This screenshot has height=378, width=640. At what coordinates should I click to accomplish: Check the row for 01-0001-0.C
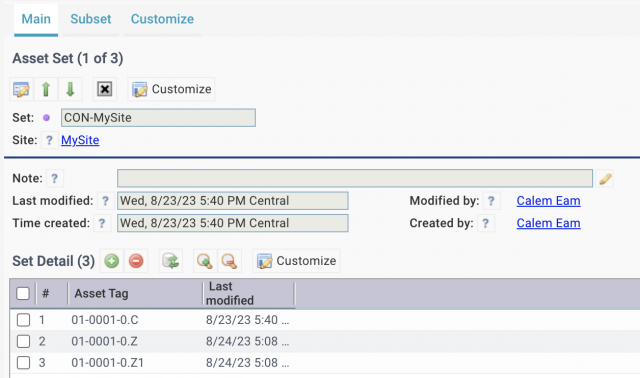tap(23, 320)
